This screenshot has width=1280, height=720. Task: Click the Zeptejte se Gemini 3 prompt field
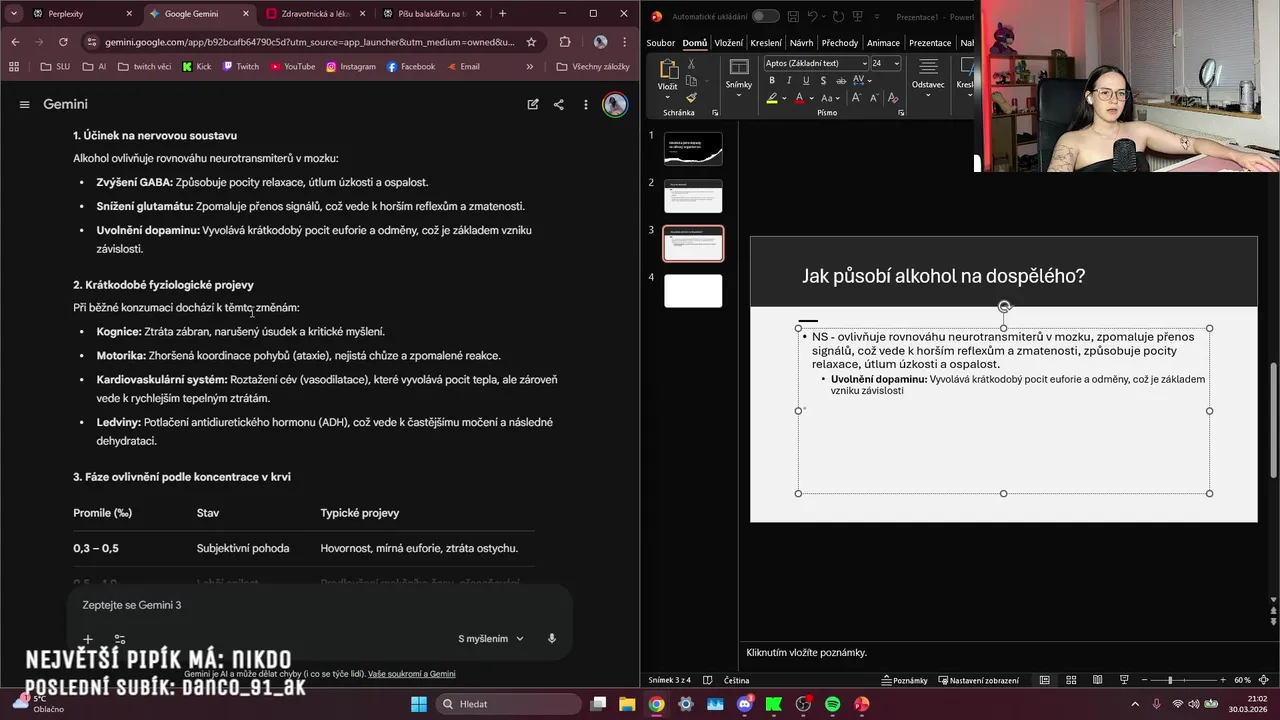[320, 605]
